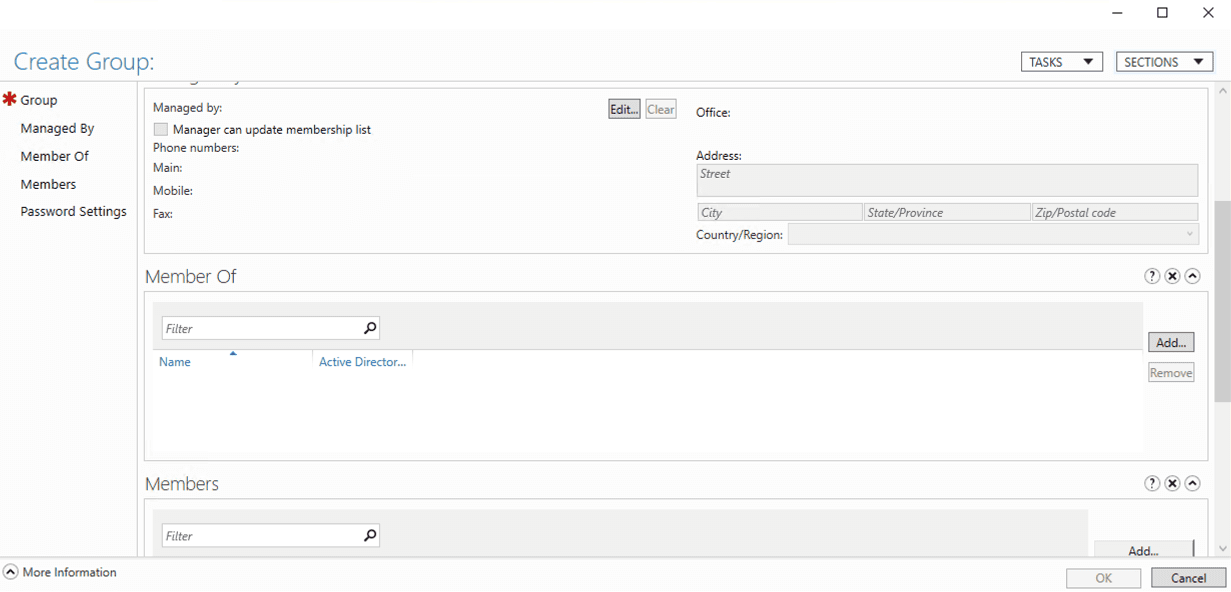Dismiss the Members section with its X icon

tap(1172, 483)
